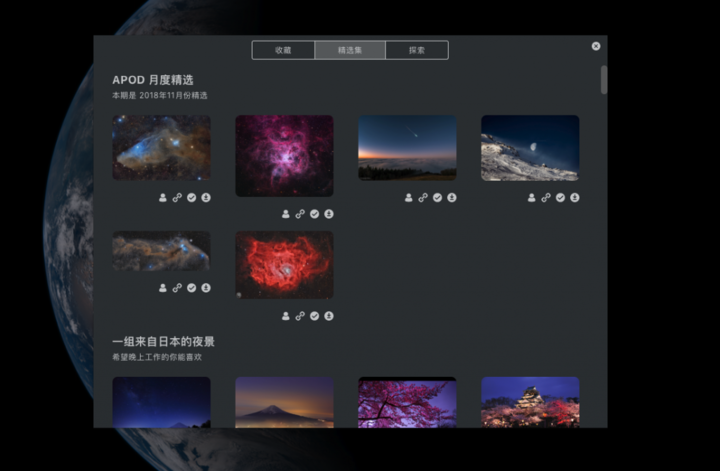This screenshot has height=471, width=720.
Task: Close the wallpaper gallery panel
Action: (596, 46)
